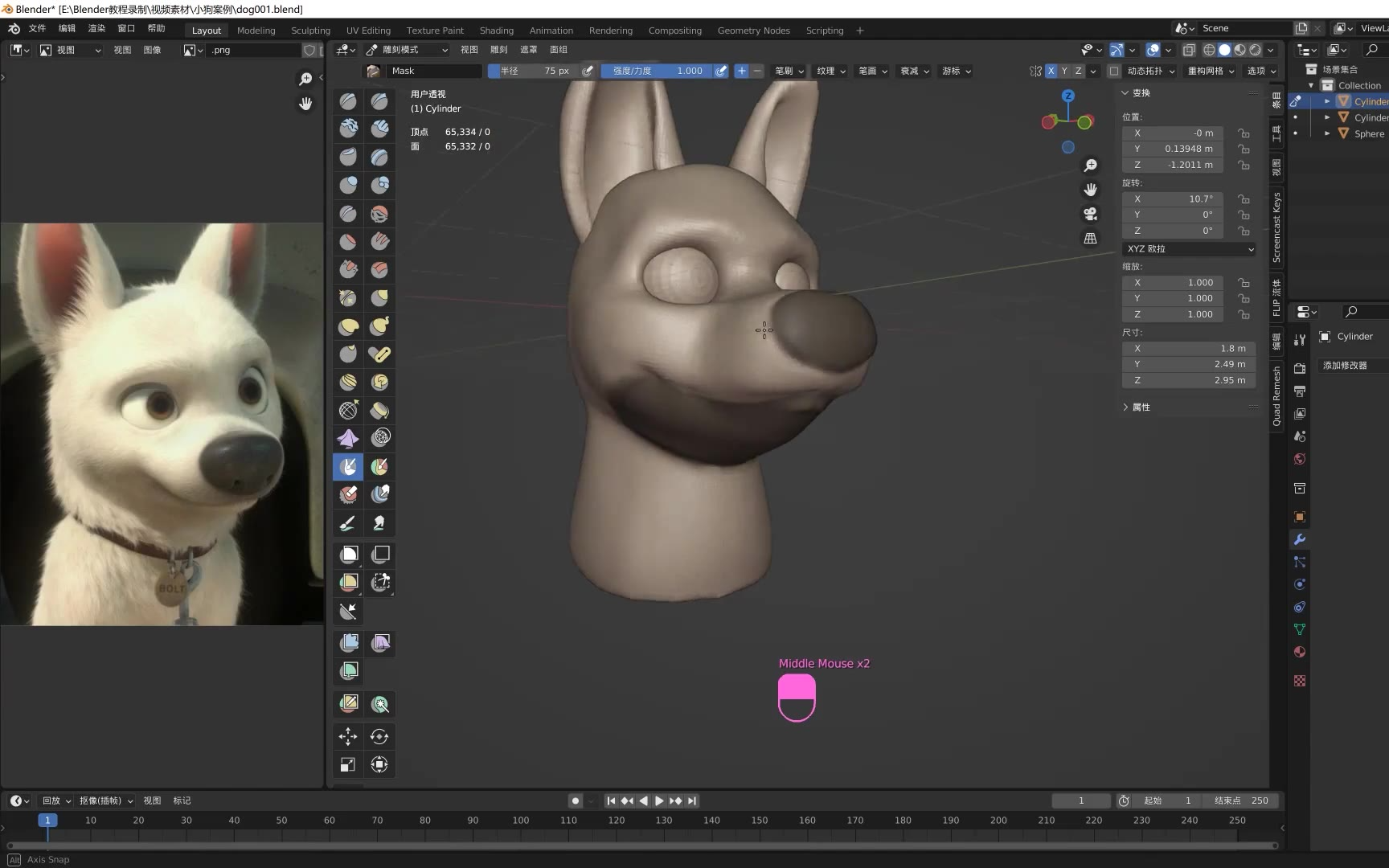Viewport: 1389px width, 868px height.
Task: Click the viewport zoom magnifier icon
Action: click(x=1091, y=166)
